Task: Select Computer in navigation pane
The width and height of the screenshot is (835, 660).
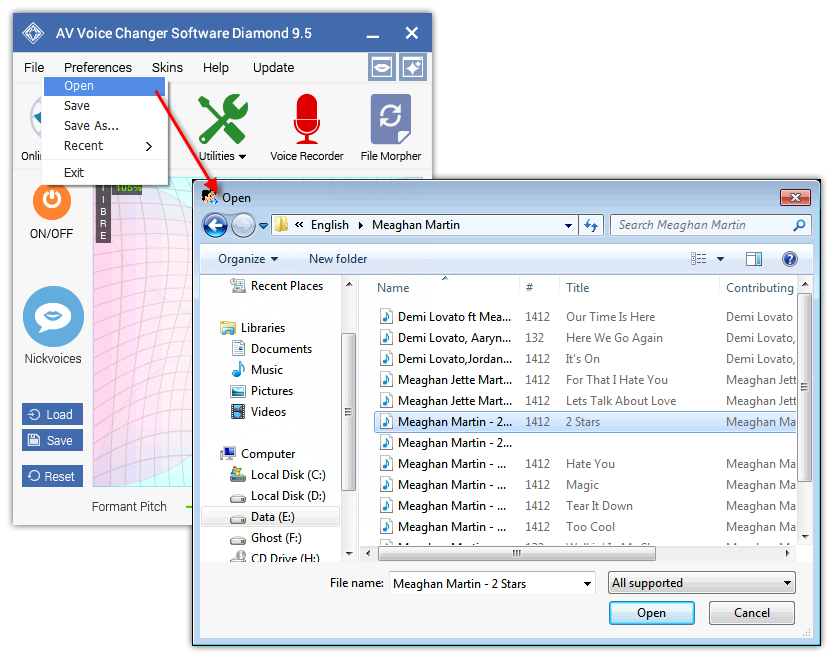Action: click(x=258, y=454)
